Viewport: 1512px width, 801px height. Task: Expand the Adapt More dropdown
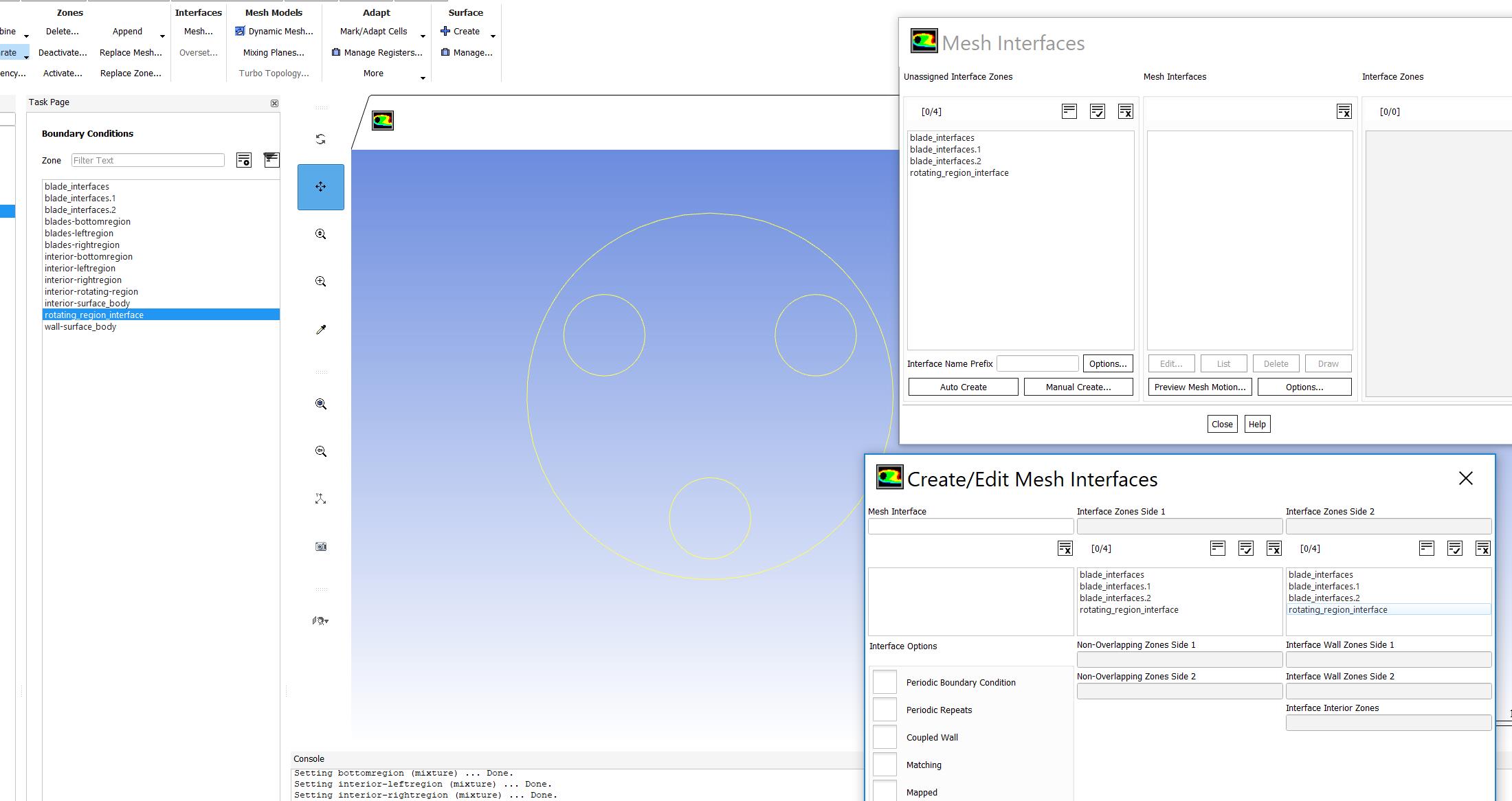tap(423, 78)
